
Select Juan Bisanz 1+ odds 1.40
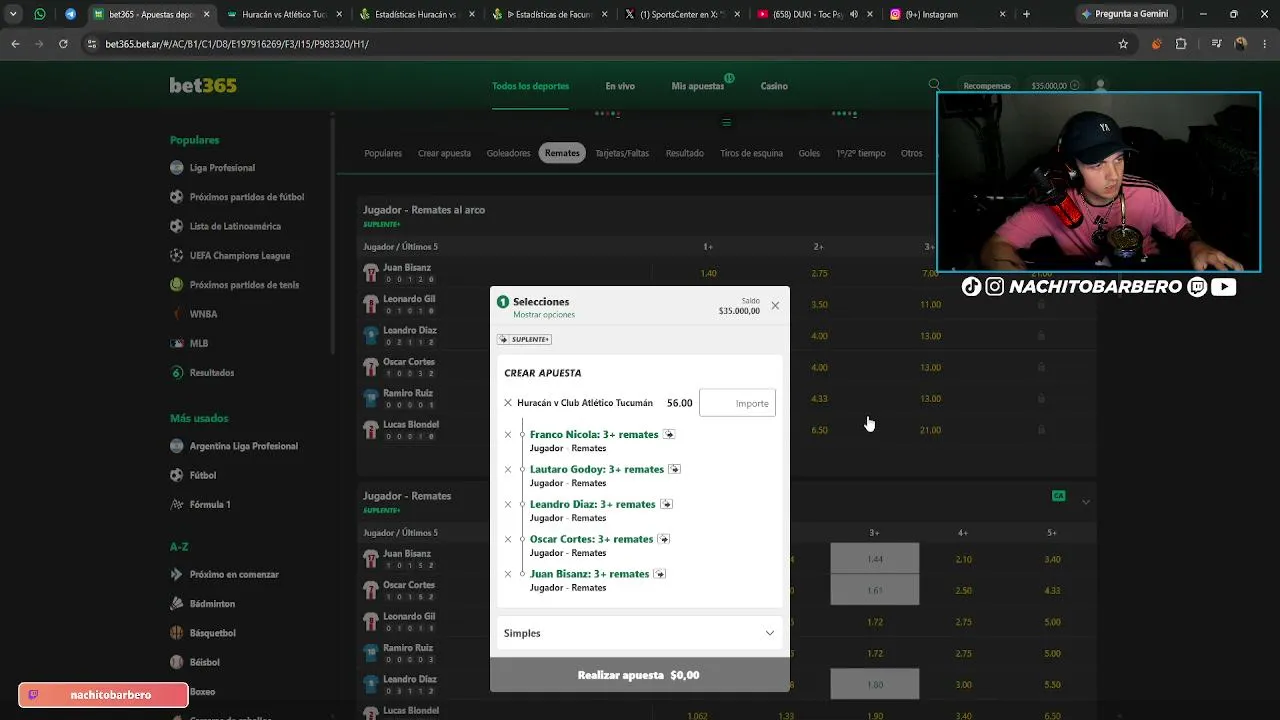point(708,273)
